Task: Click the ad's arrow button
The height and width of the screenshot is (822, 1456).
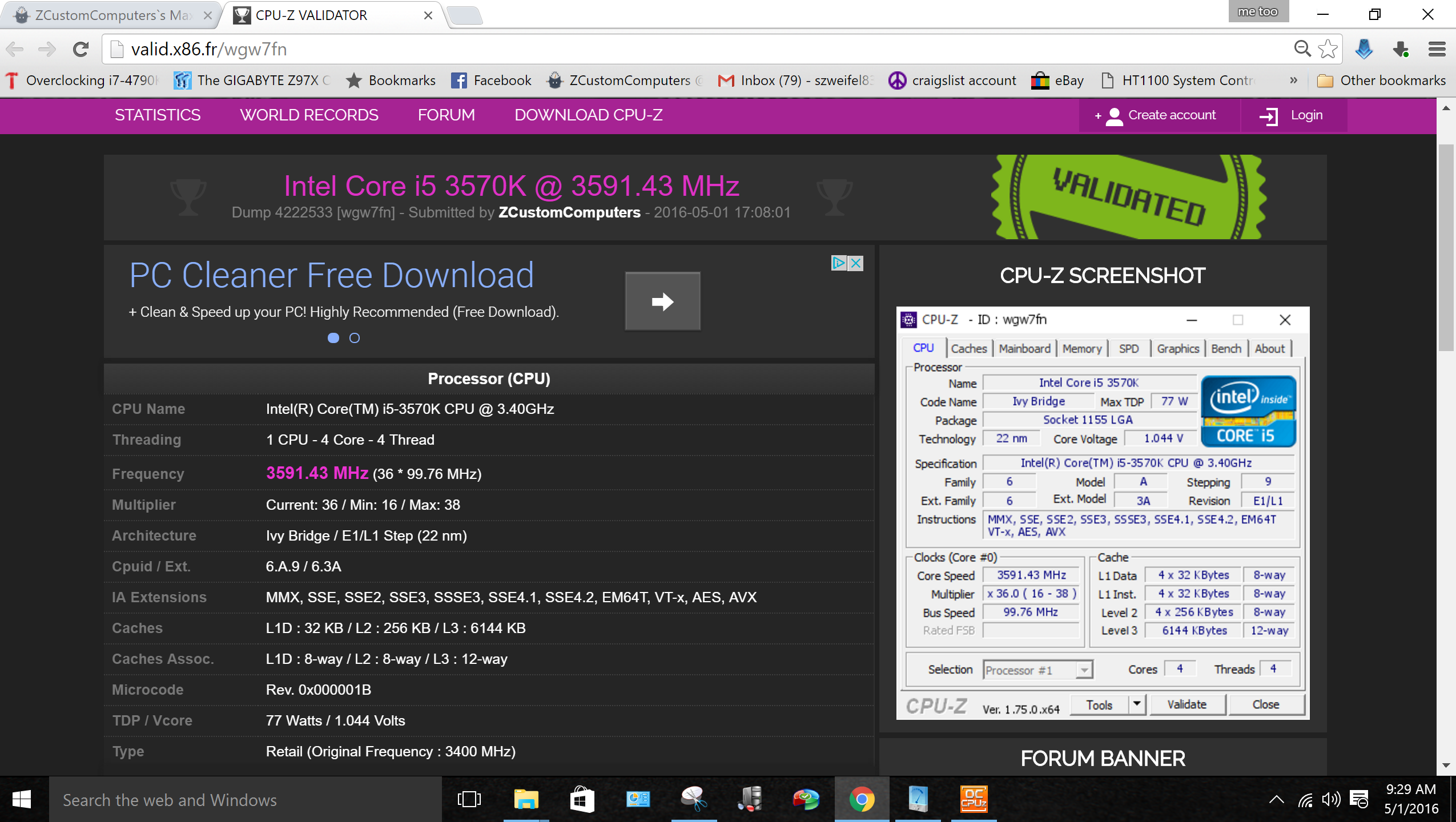Action: coord(662,301)
